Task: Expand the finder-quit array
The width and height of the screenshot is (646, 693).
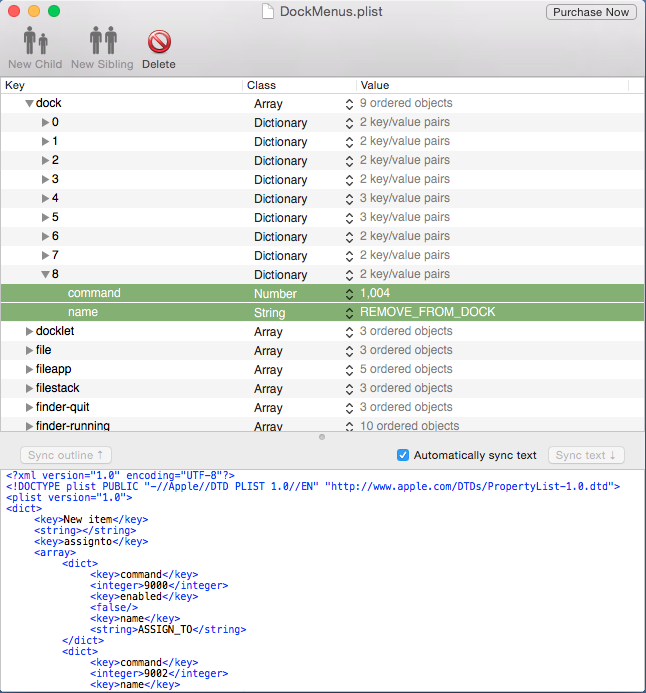Action: pyautogui.click(x=29, y=407)
